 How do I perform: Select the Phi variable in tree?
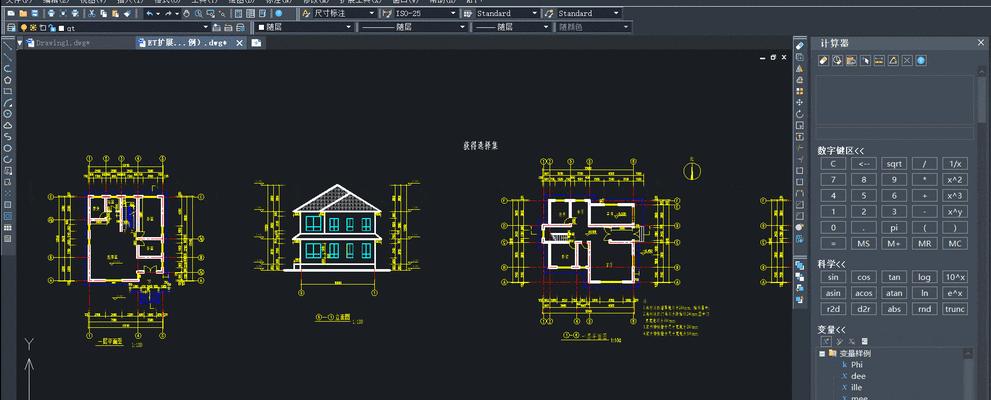tap(856, 365)
